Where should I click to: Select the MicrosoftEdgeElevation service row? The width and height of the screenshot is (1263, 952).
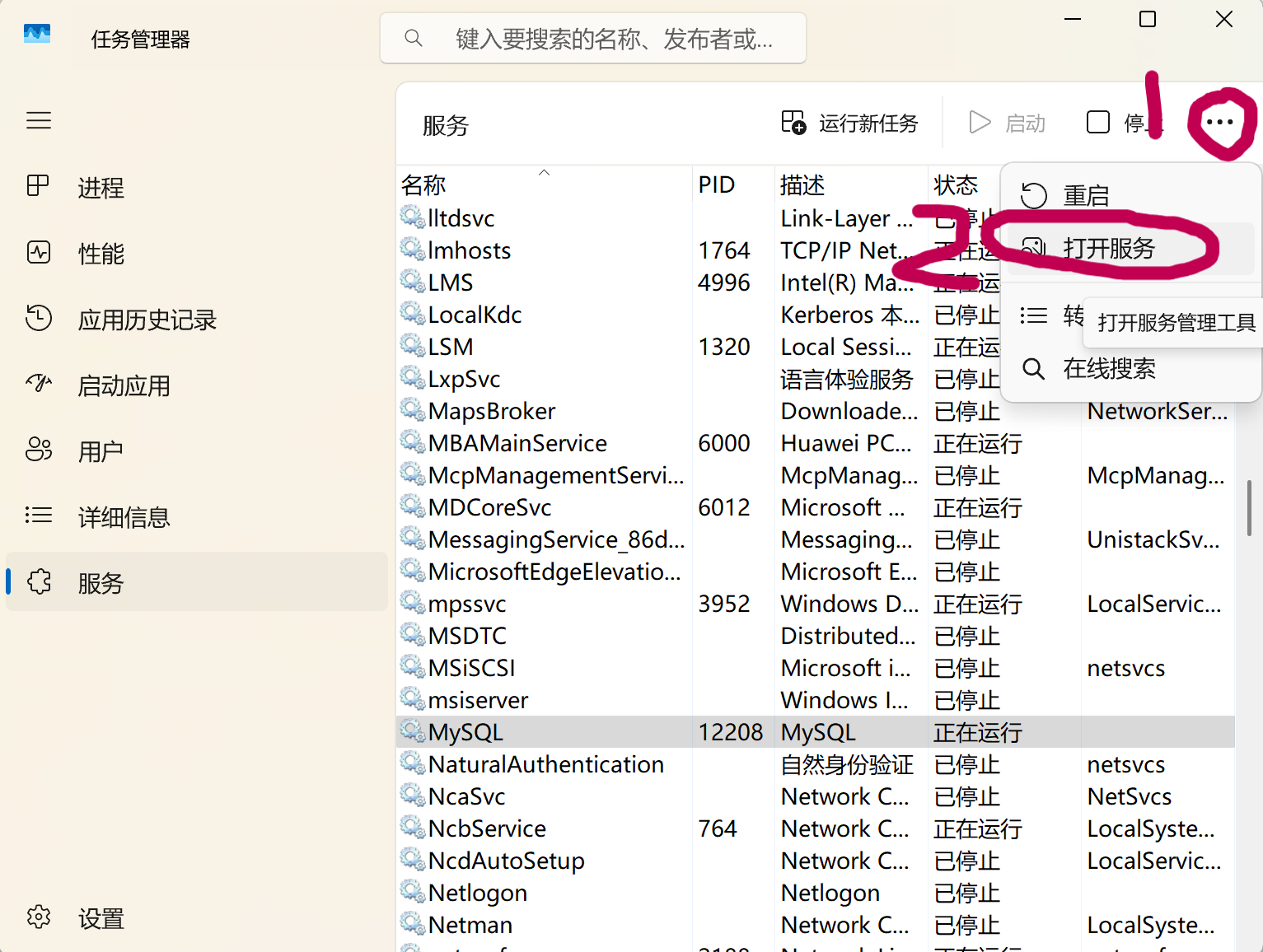tap(816, 572)
